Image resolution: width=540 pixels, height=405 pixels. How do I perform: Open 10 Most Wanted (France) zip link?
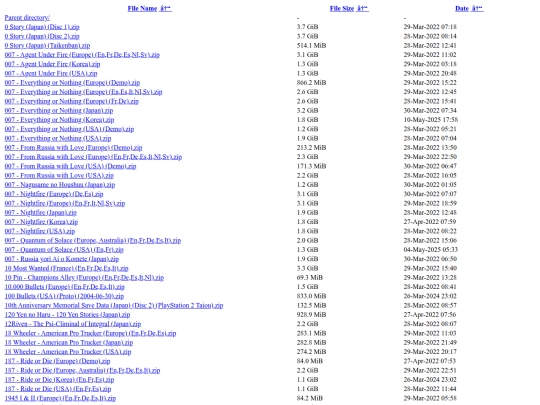tap(66, 269)
